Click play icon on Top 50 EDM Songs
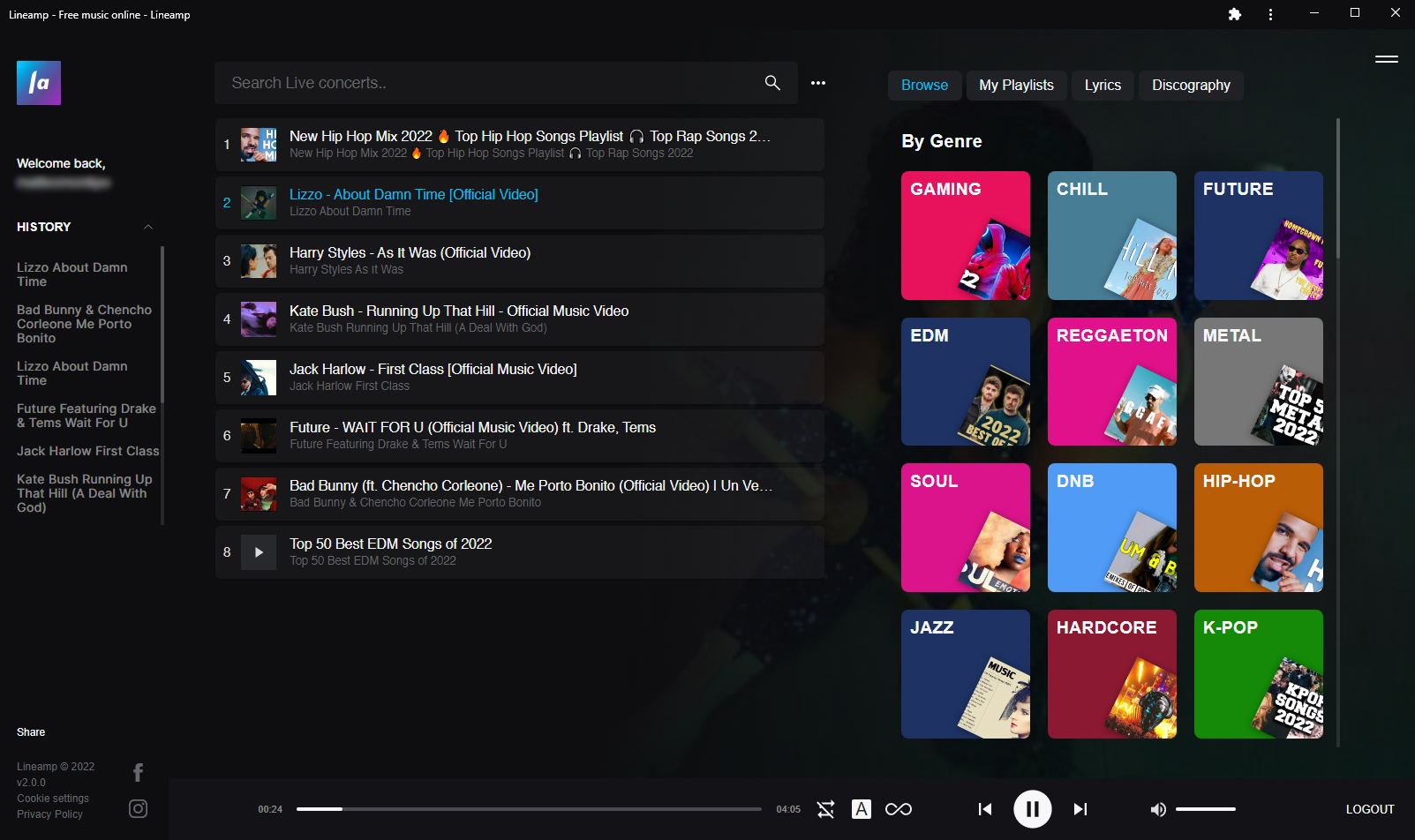The height and width of the screenshot is (840, 1415). [259, 552]
